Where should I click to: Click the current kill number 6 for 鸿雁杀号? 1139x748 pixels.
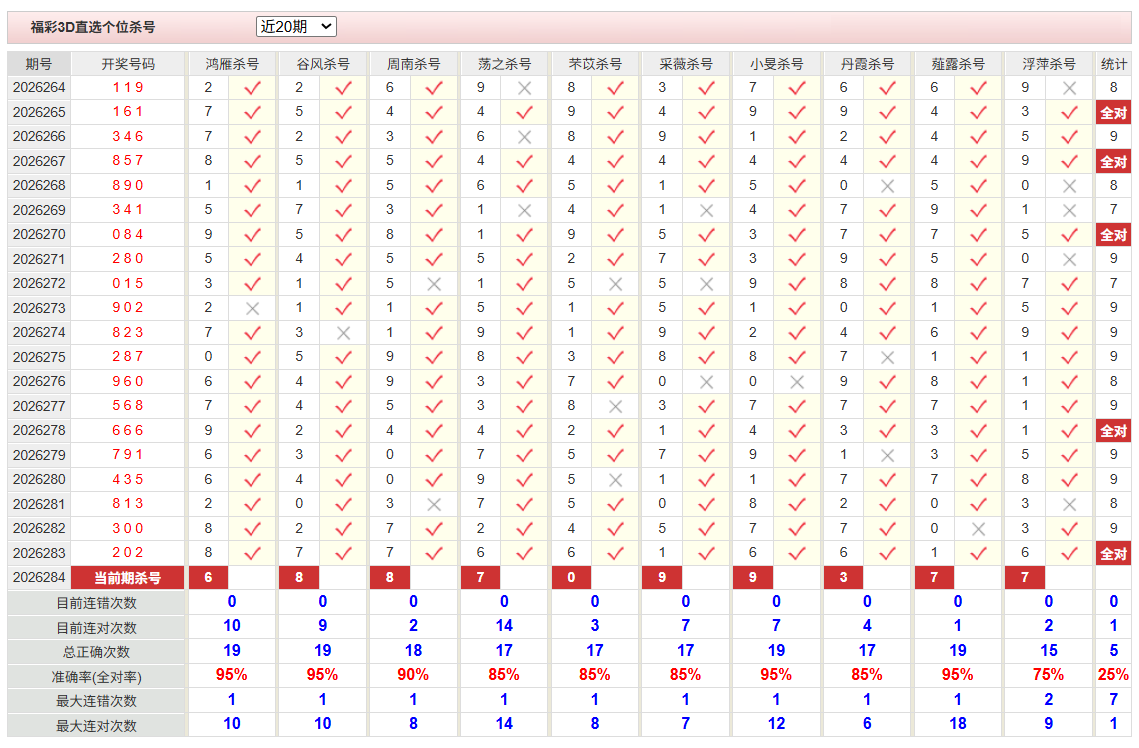208,578
